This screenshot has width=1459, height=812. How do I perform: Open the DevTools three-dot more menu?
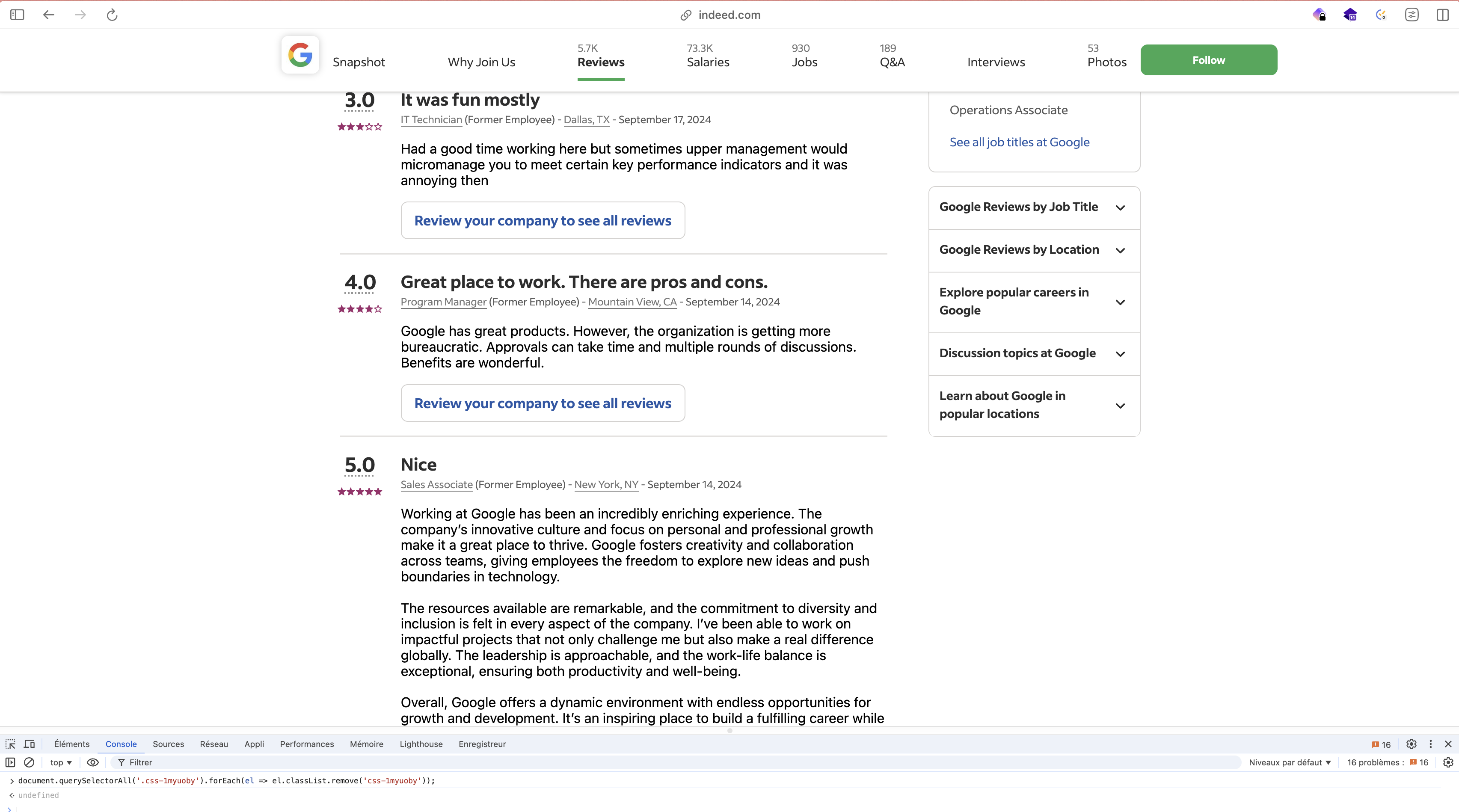(1431, 744)
